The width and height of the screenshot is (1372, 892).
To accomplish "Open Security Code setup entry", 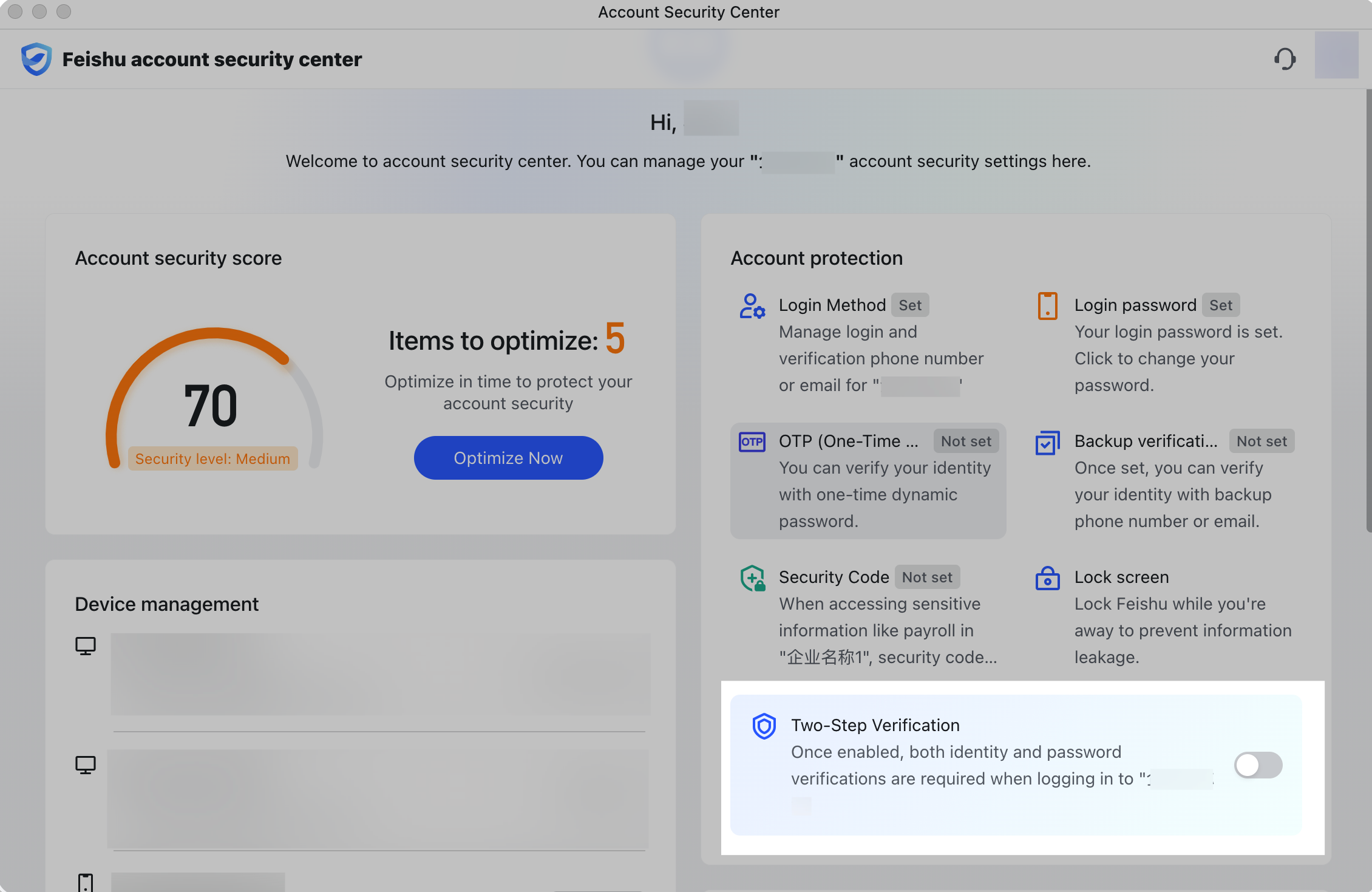I will (834, 577).
